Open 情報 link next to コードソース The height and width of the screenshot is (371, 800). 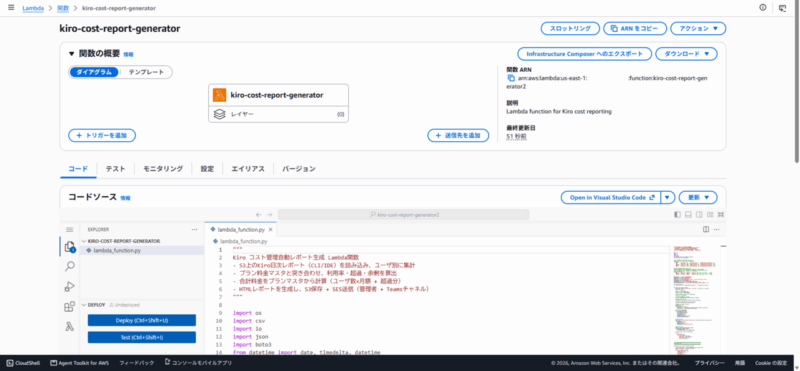coord(126,198)
